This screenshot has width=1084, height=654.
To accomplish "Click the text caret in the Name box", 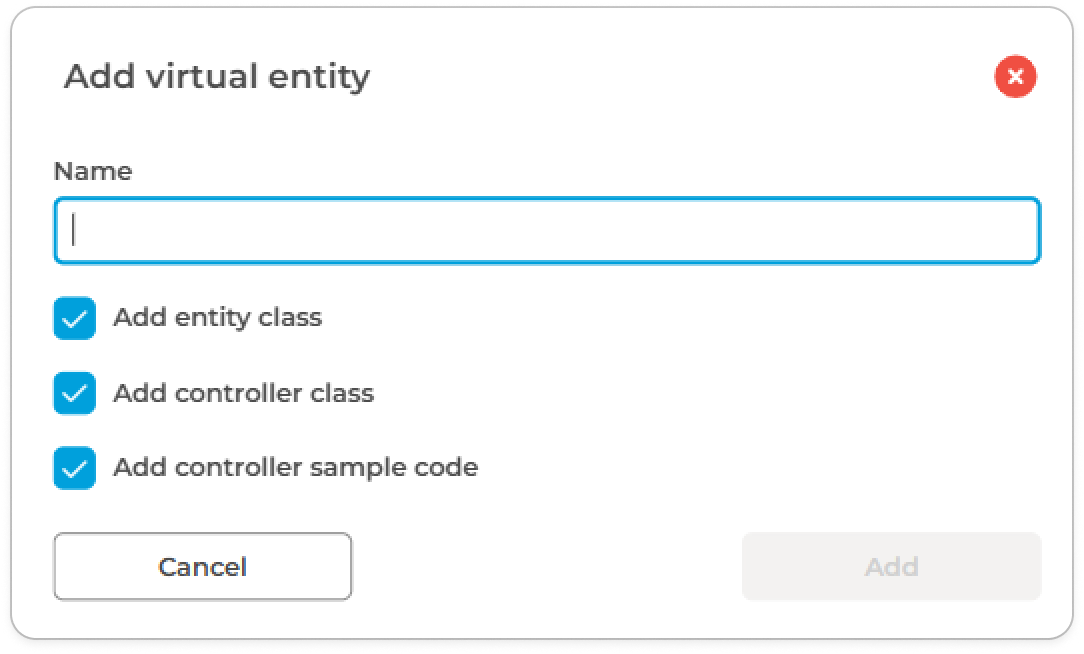I will pos(75,231).
